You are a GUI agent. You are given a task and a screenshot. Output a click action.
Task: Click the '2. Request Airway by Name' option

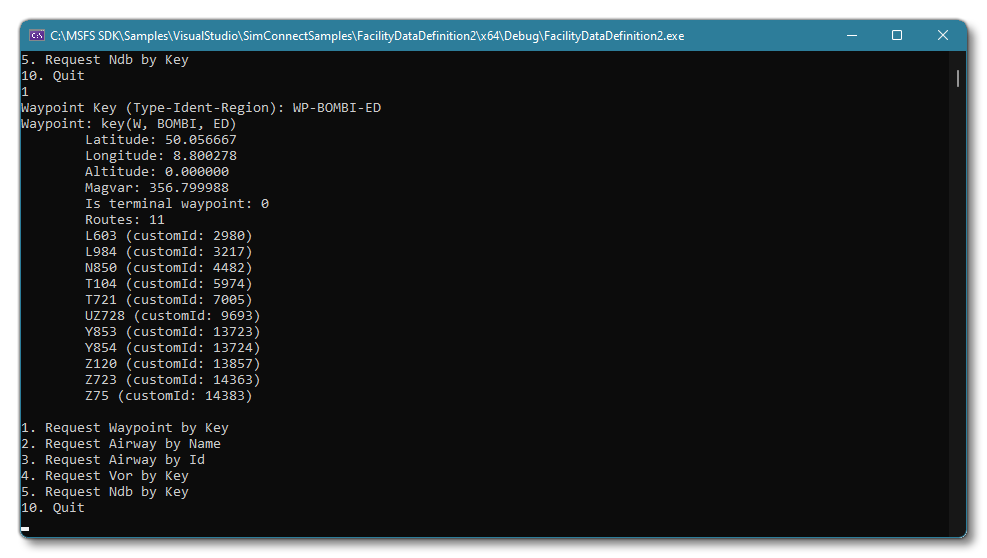121,444
